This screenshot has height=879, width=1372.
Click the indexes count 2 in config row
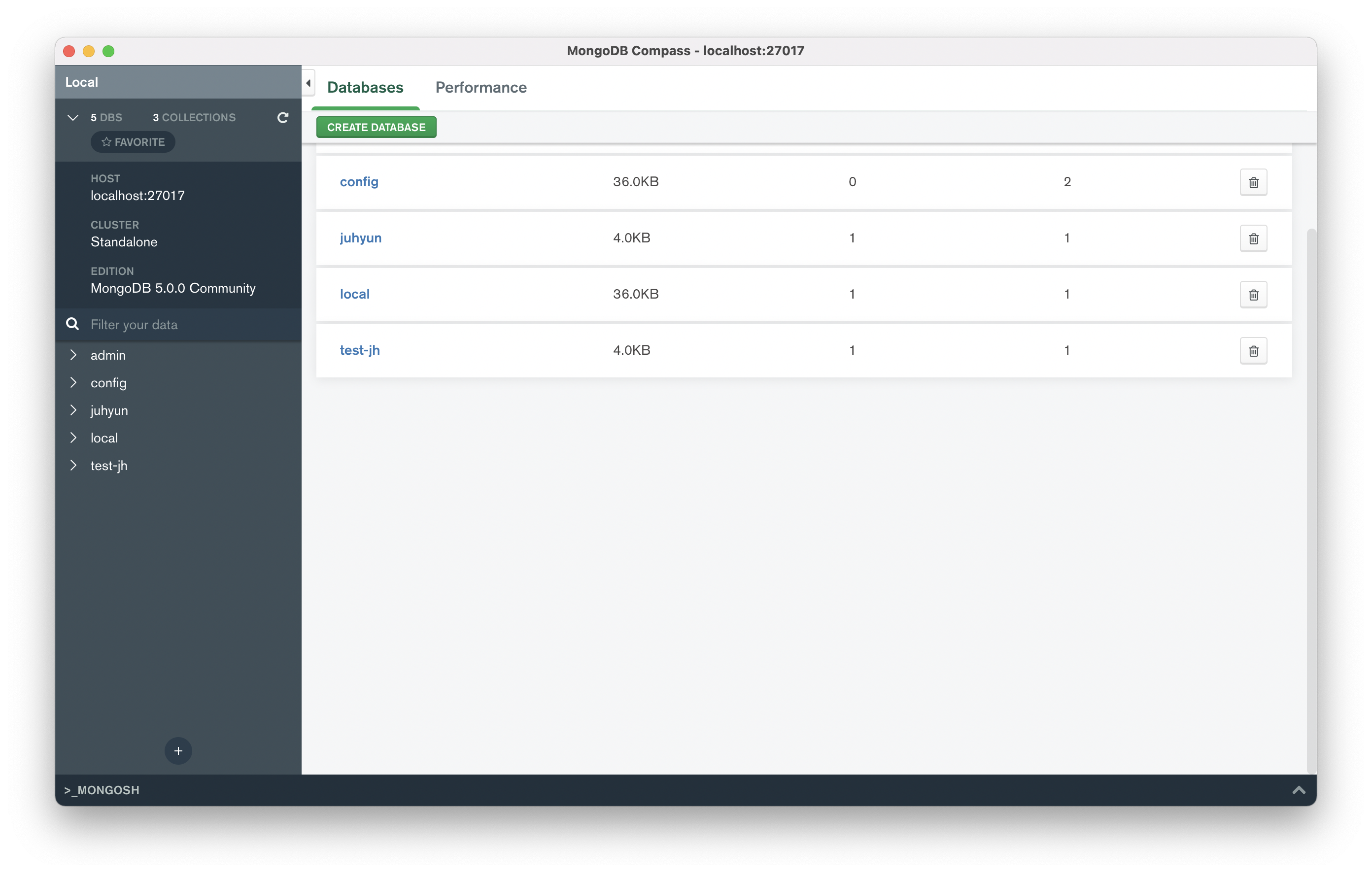point(1066,181)
